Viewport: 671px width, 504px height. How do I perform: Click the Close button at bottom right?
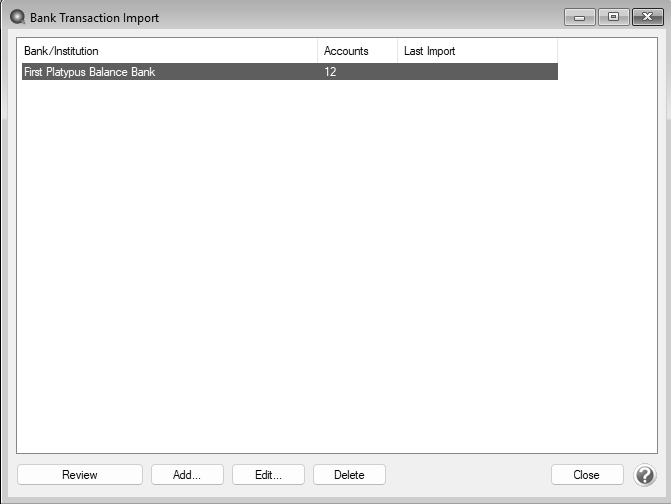coord(587,475)
